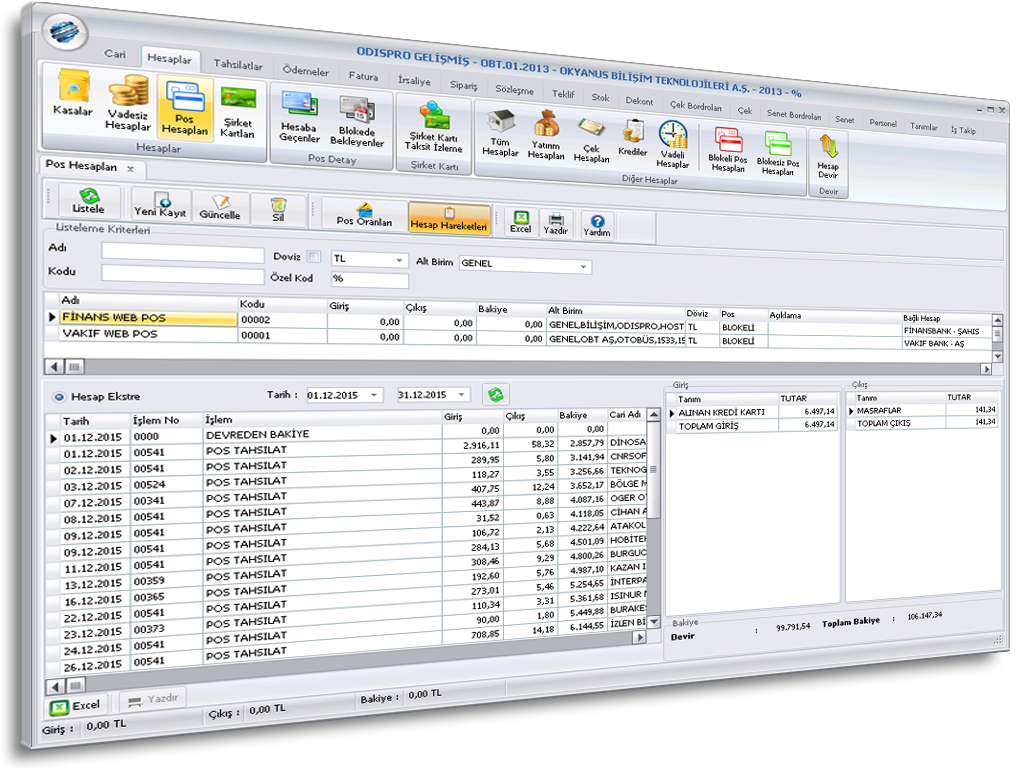
Task: Open the TL currency dropdown
Action: 398,260
